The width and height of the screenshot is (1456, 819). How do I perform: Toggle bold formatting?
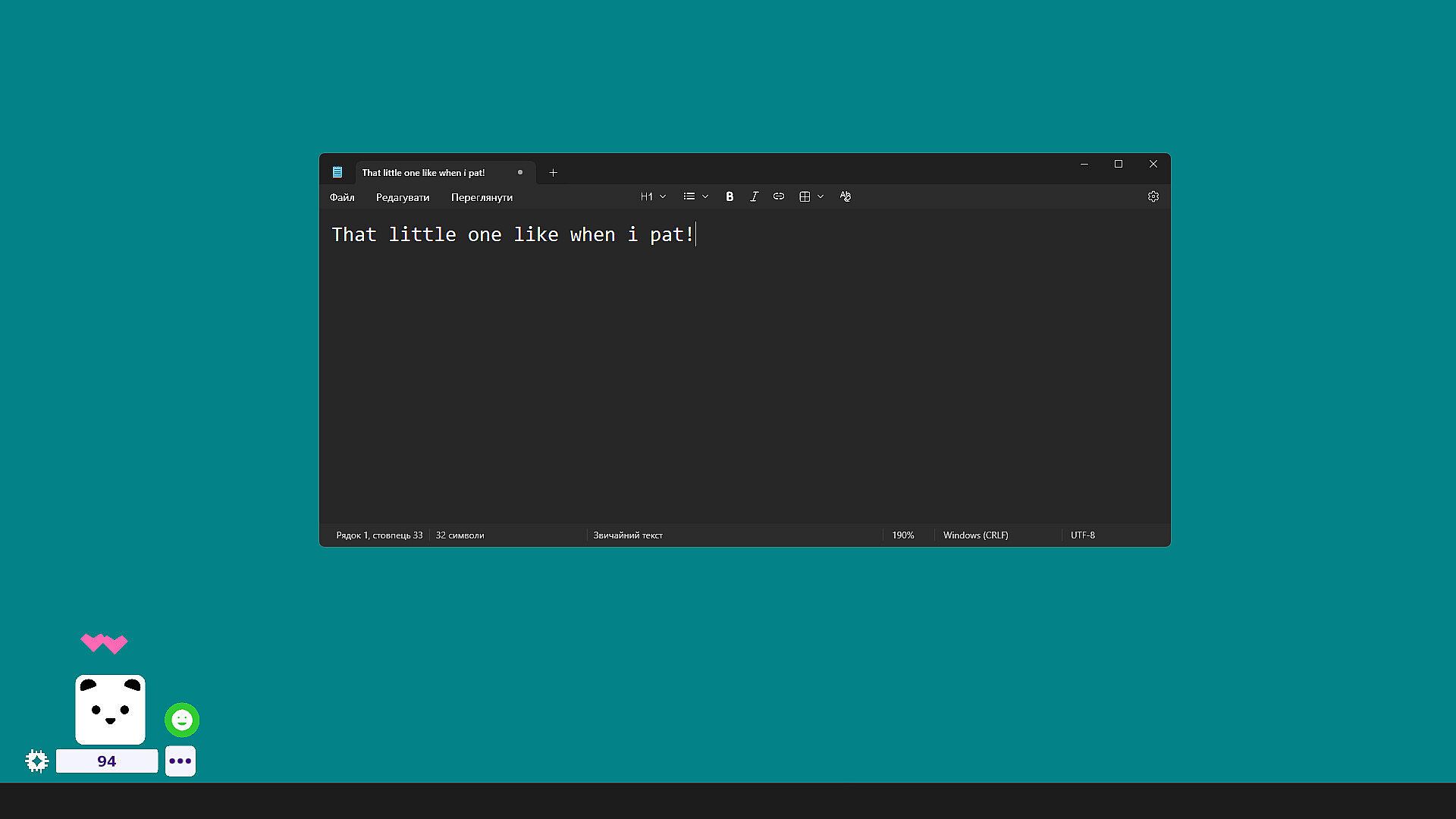pos(730,196)
